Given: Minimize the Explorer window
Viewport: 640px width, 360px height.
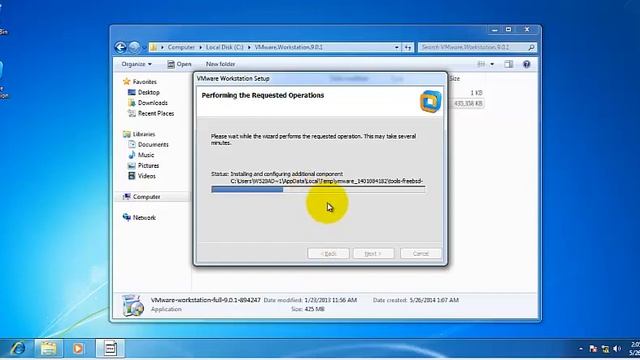Looking at the screenshot, I should coord(495,30).
